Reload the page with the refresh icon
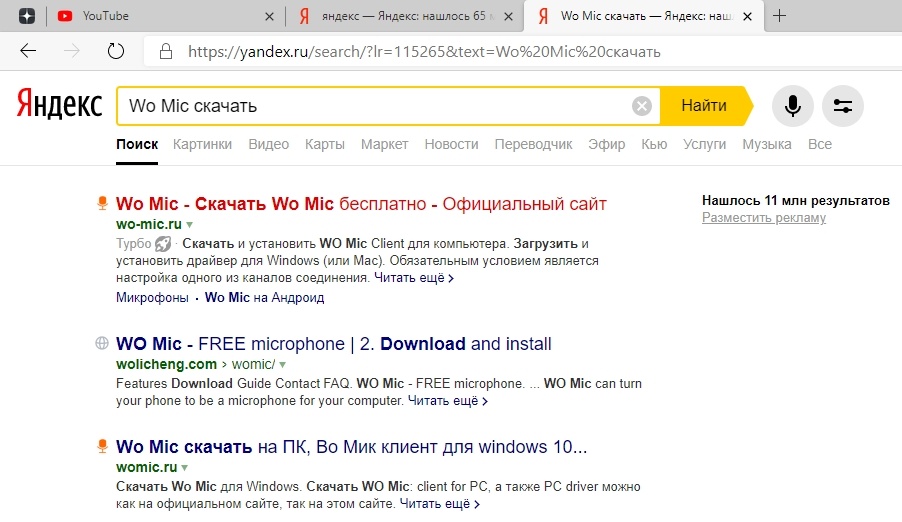Image resolution: width=902 pixels, height=522 pixels. click(116, 51)
